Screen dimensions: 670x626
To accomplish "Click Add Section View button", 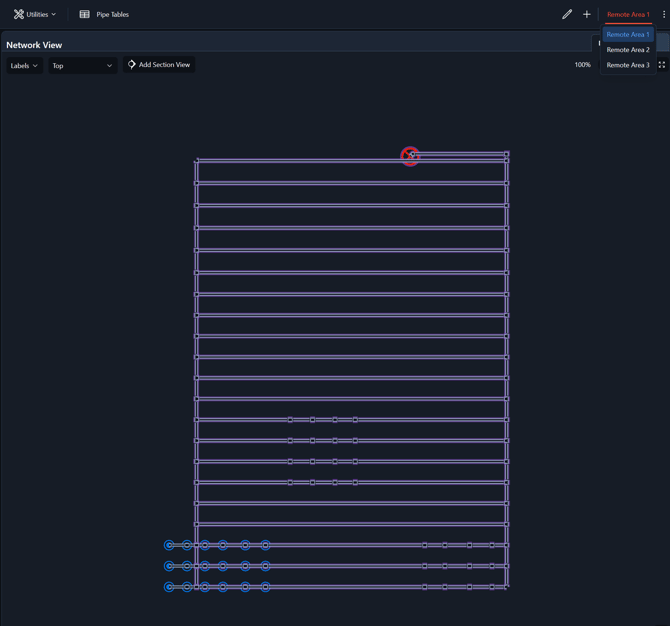I will 159,65.
